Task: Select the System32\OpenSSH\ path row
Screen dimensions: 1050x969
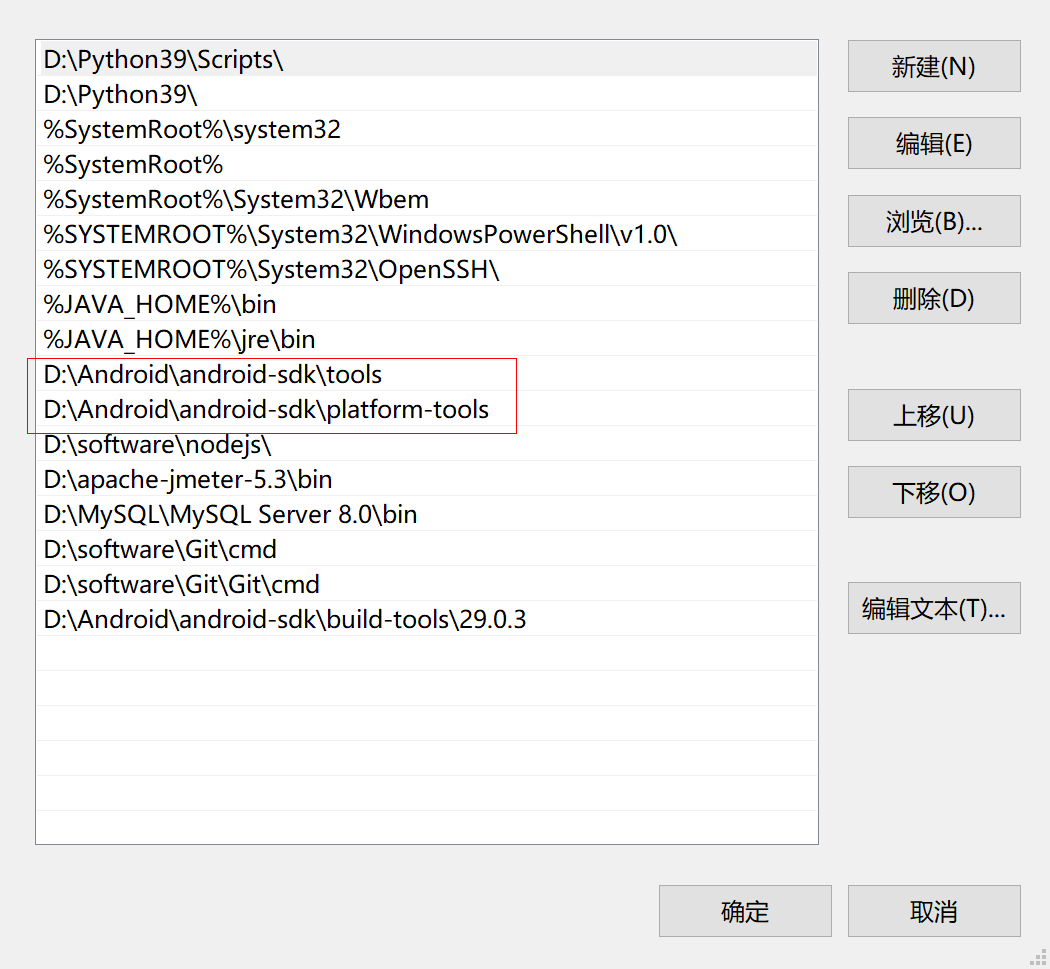Action: tap(427, 269)
